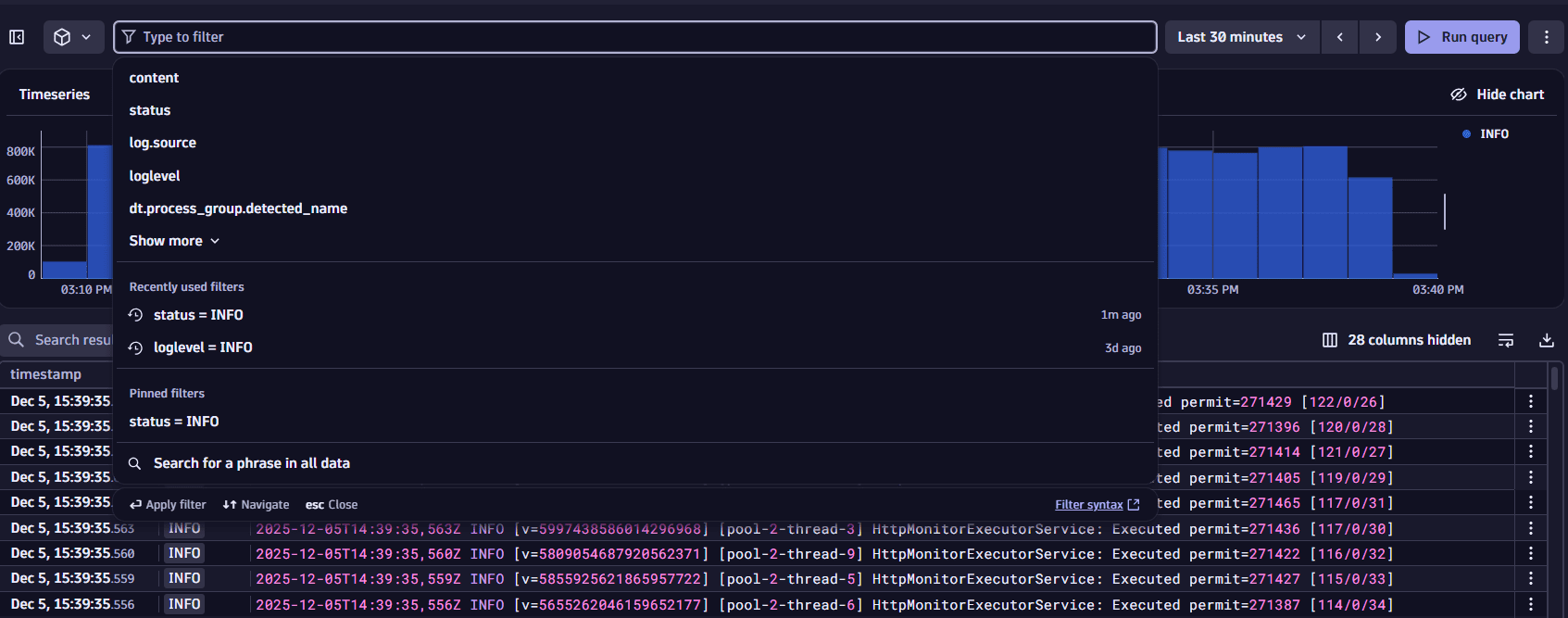
Task: Choose Search for a phrase in all data
Action: click(x=635, y=463)
